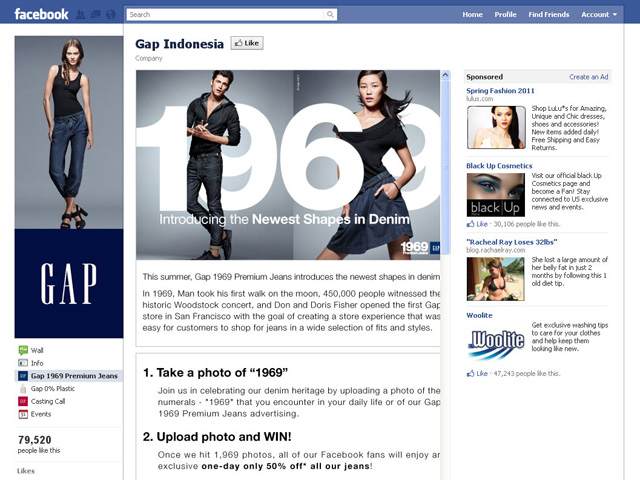Click thumbs-up icon under Black Up ad

471,224
